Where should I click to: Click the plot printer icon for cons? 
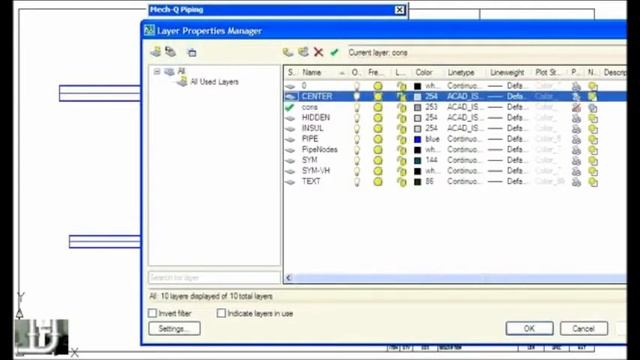coord(576,107)
